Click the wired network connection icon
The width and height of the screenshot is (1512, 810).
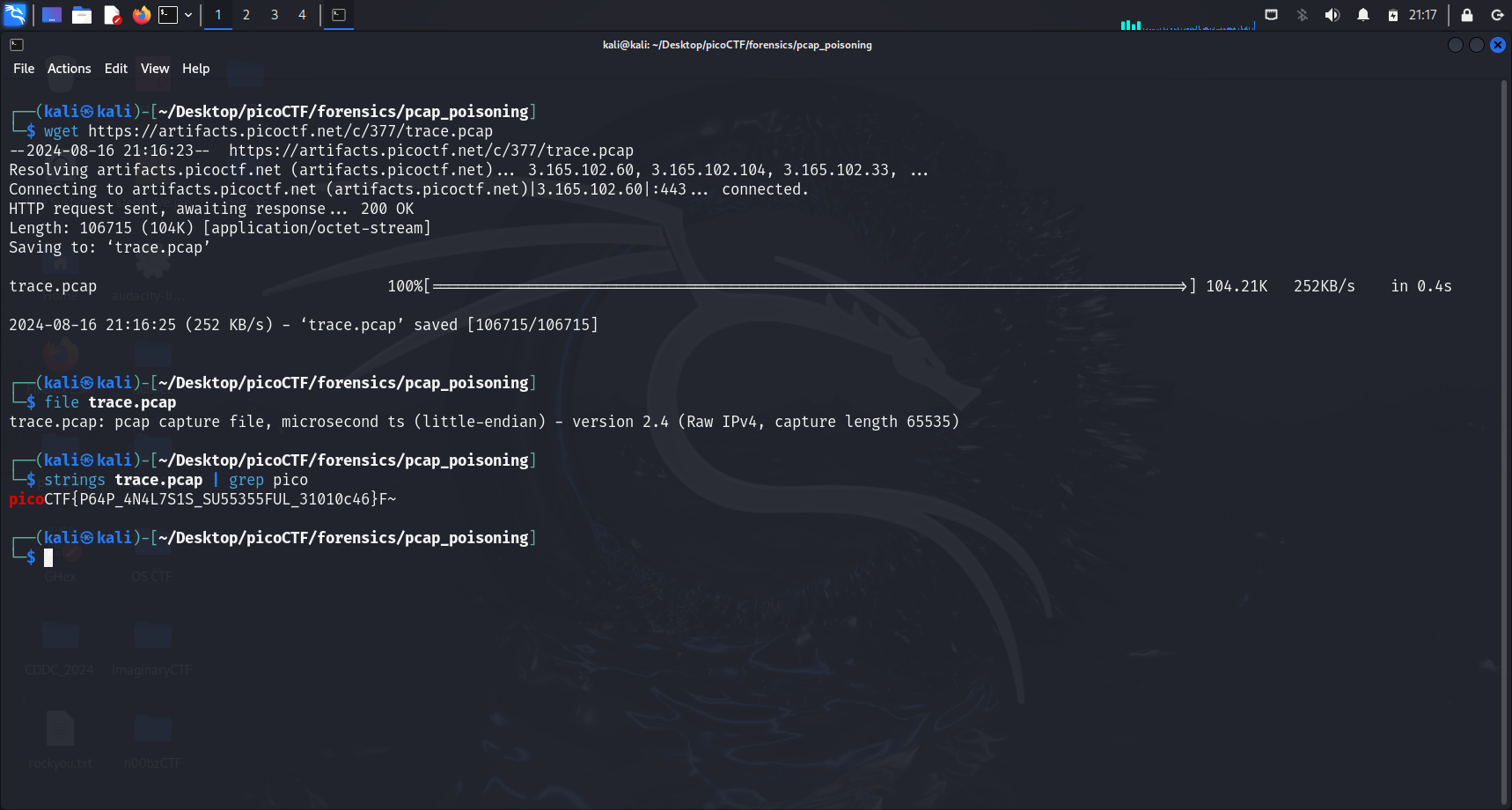1271,15
